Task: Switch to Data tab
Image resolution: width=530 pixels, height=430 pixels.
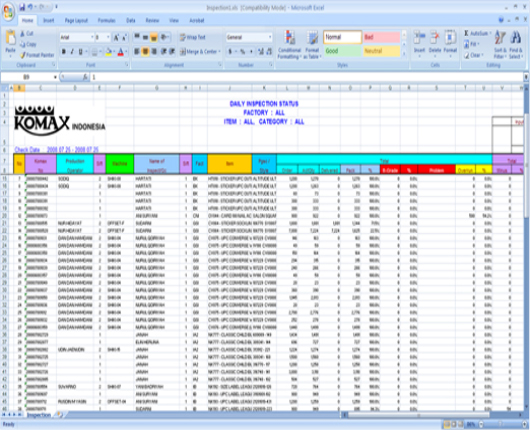Action: click(x=131, y=21)
